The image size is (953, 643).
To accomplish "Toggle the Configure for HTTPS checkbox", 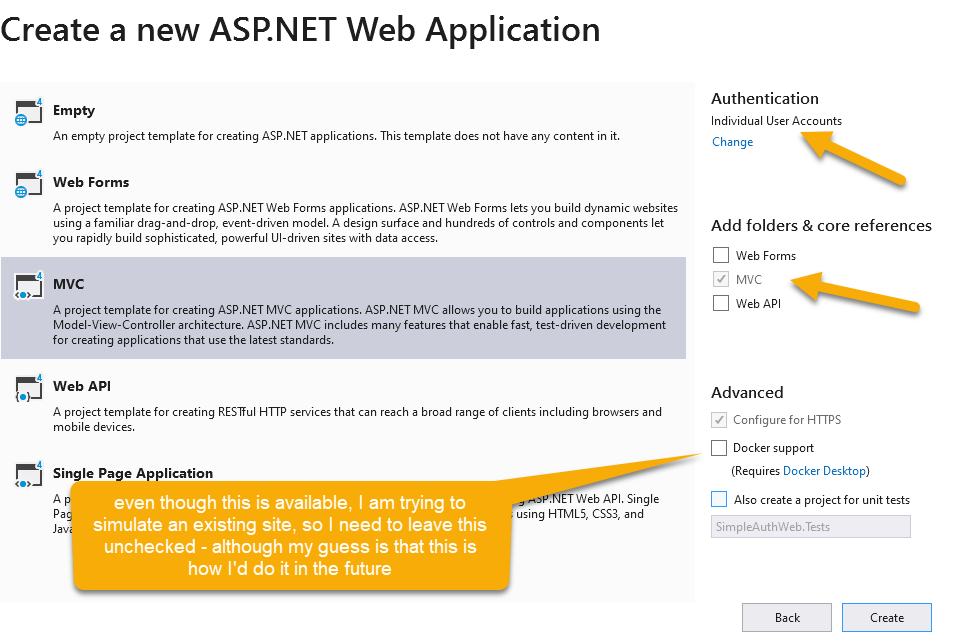I will click(719, 420).
